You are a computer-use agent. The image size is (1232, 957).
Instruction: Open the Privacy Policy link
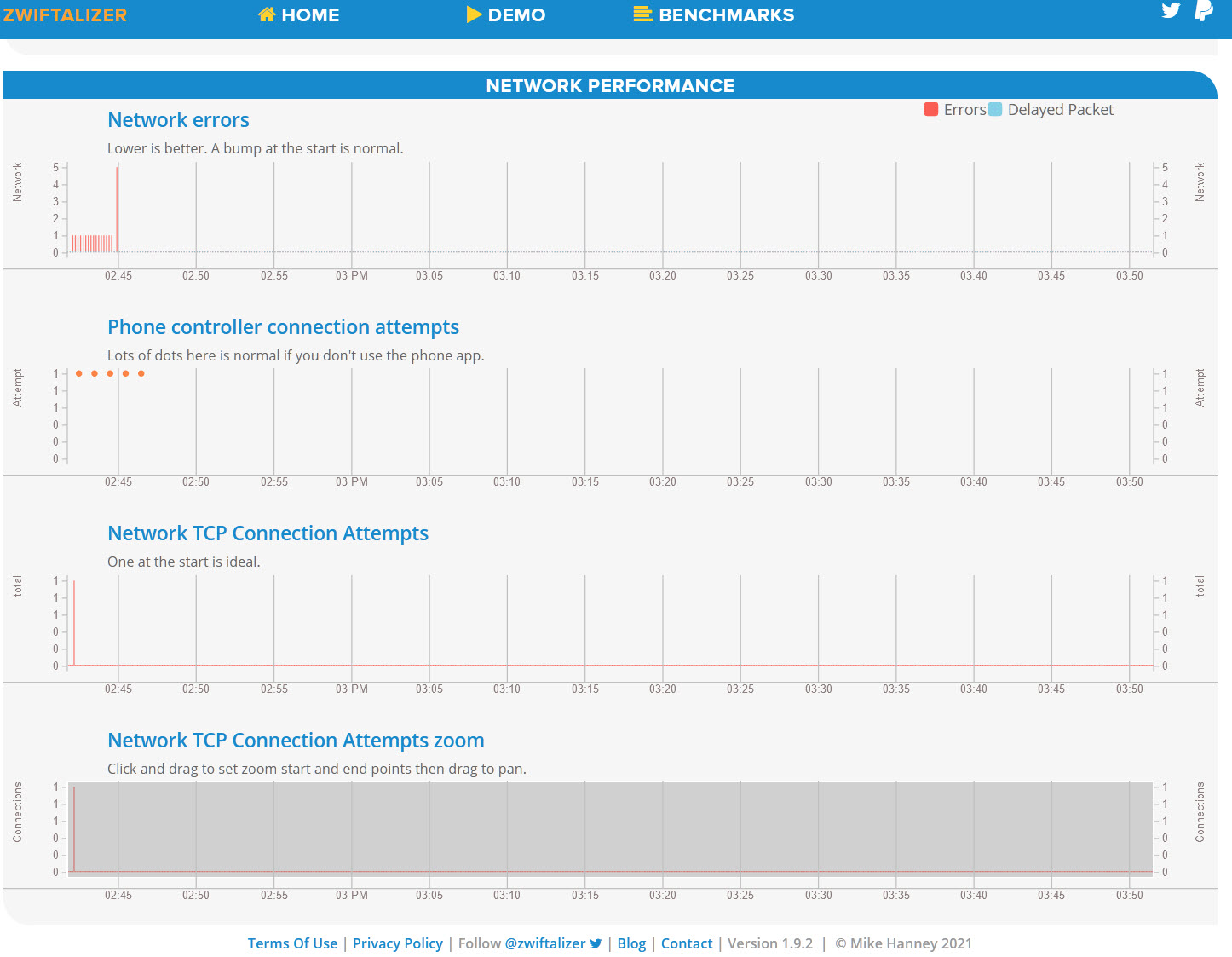tap(397, 943)
